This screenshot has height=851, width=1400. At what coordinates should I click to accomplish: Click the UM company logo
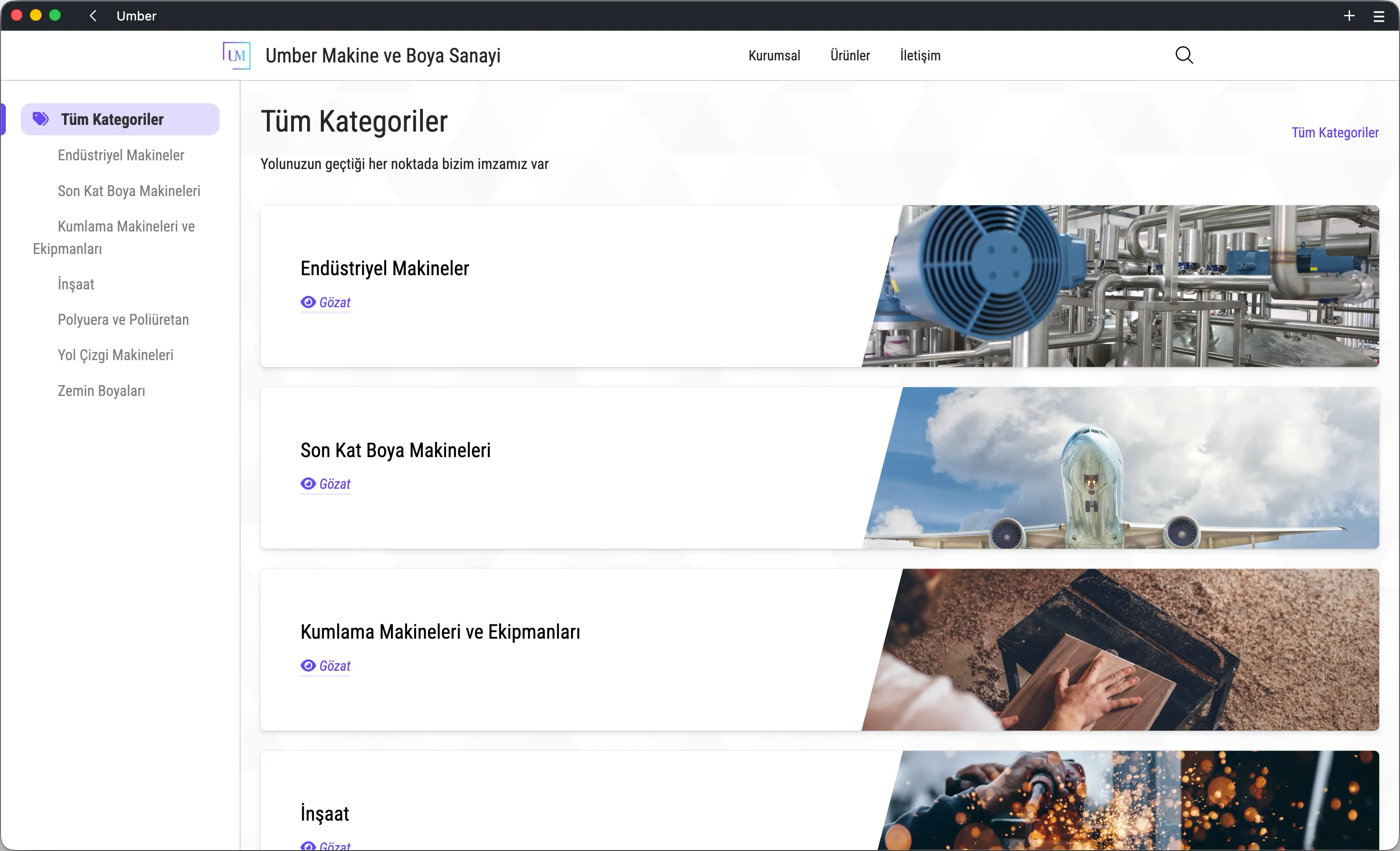236,55
